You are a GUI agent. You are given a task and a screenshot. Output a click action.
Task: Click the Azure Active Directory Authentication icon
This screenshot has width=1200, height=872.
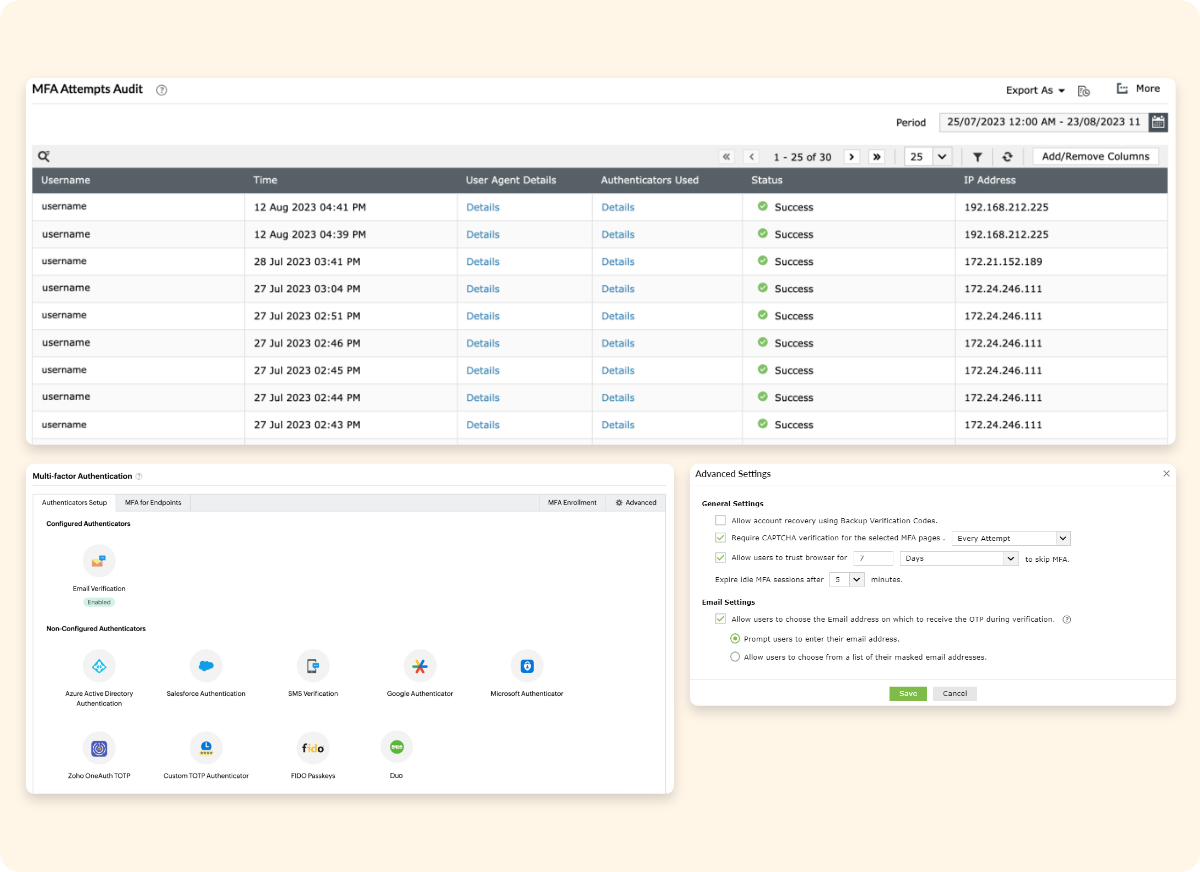(99, 666)
